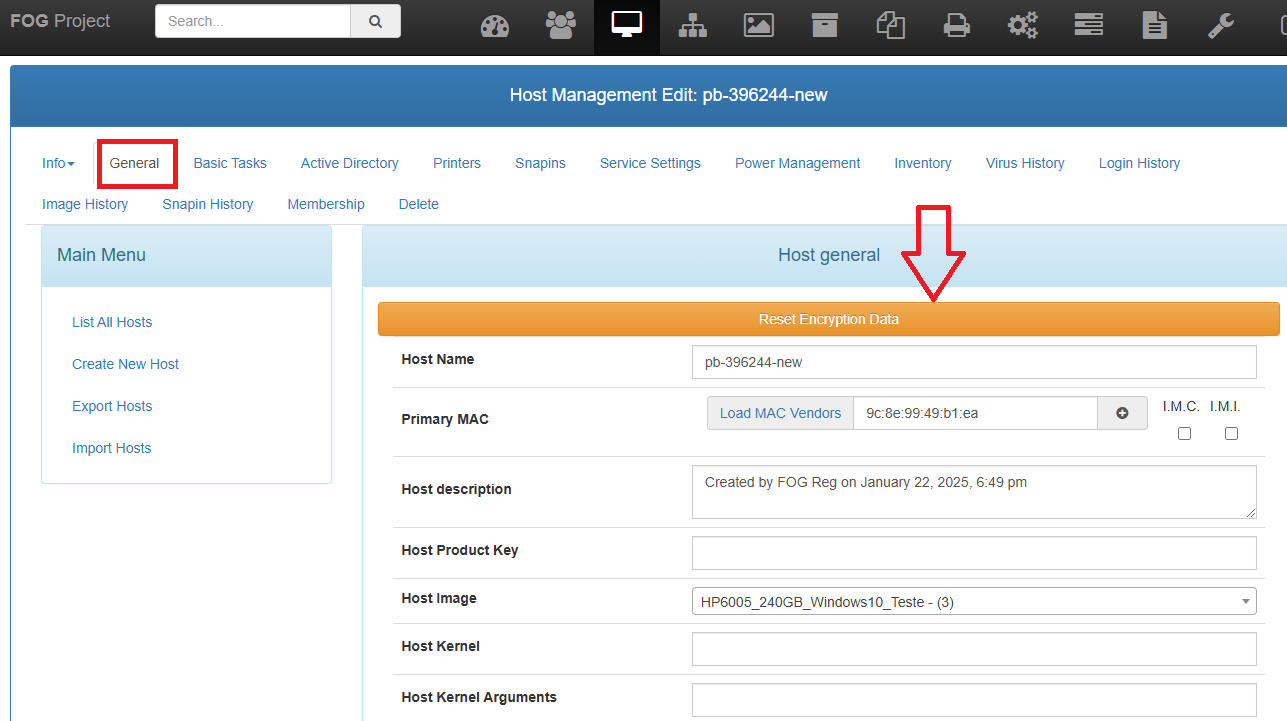Click the Reset Encryption Data button
The image size is (1287, 721).
(828, 319)
